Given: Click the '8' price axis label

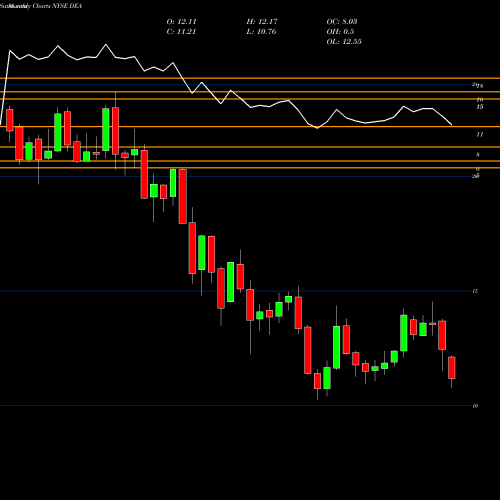Looking at the screenshot, I should pyautogui.click(x=478, y=155).
